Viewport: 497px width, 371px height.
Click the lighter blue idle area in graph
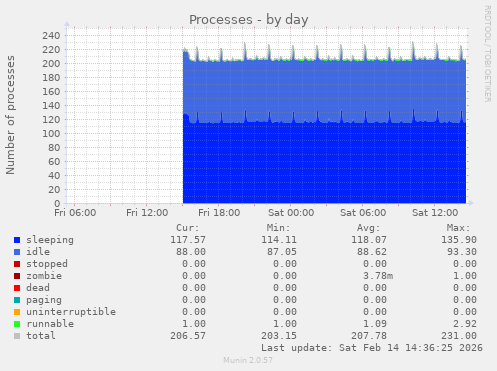point(324,90)
